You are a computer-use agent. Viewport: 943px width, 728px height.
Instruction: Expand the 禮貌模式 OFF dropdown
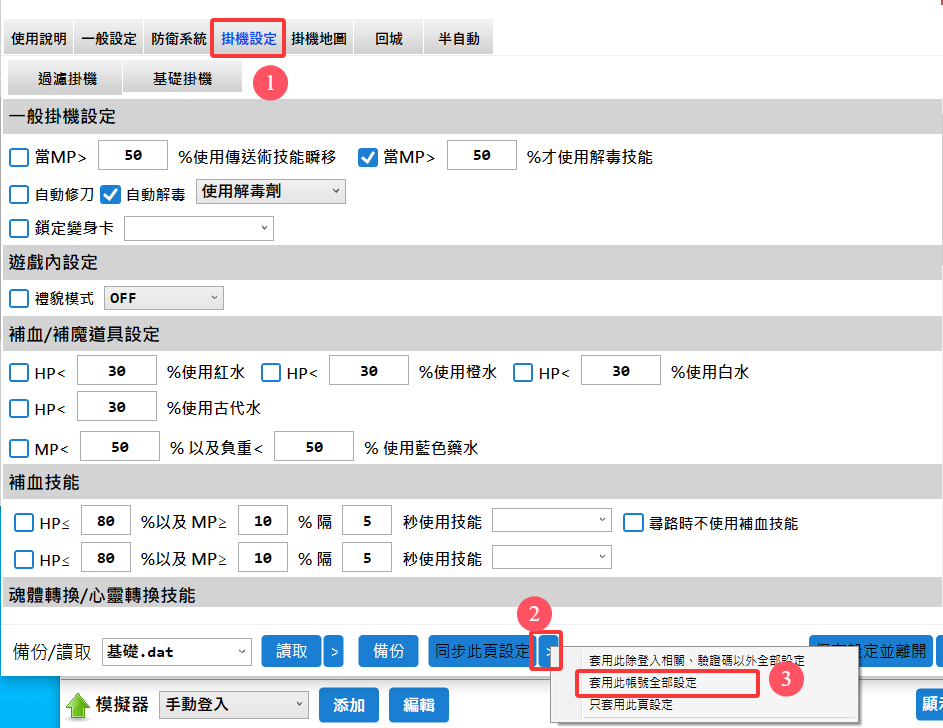point(164,298)
